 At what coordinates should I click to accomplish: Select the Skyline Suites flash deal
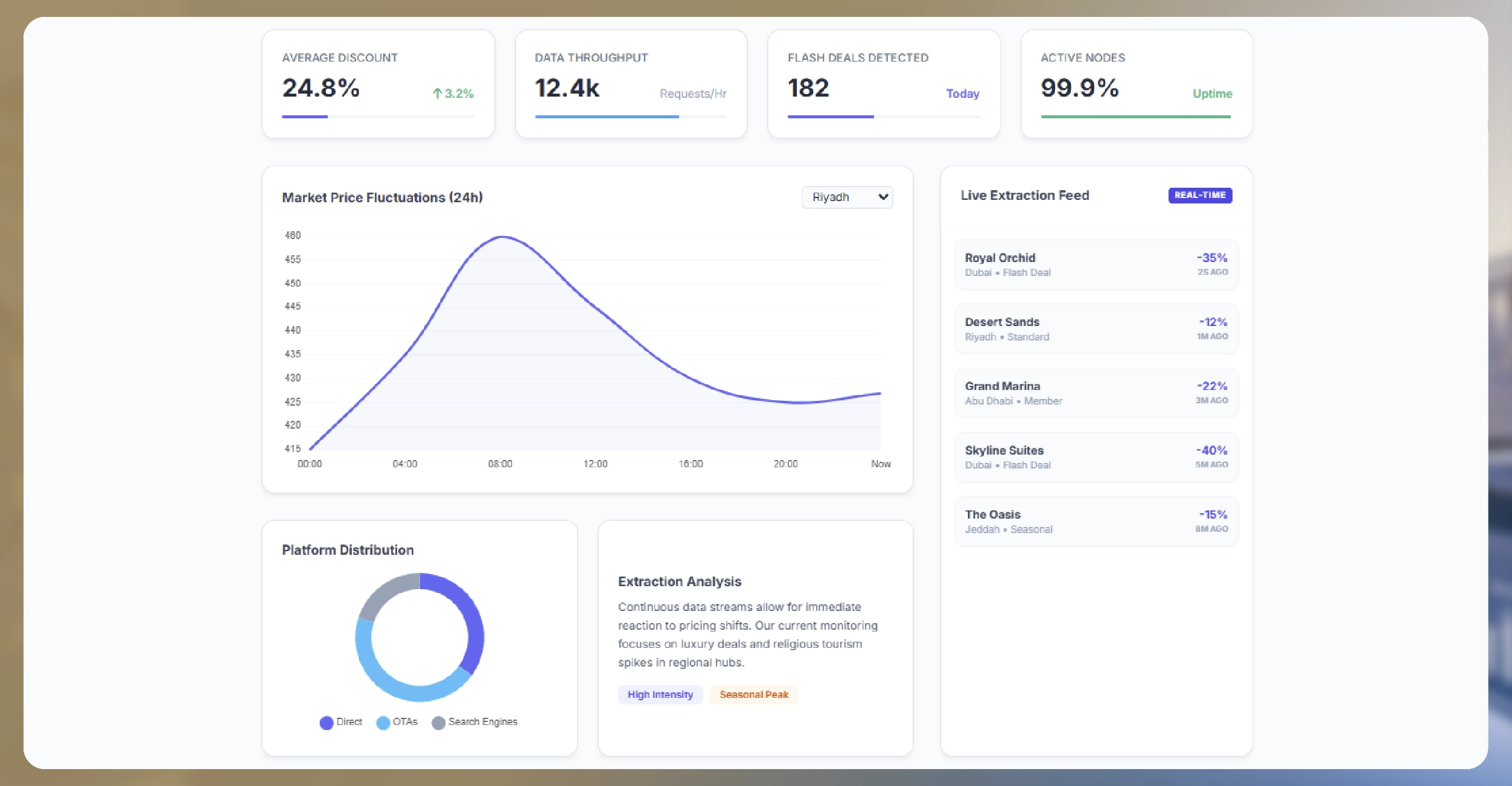[x=1095, y=457]
